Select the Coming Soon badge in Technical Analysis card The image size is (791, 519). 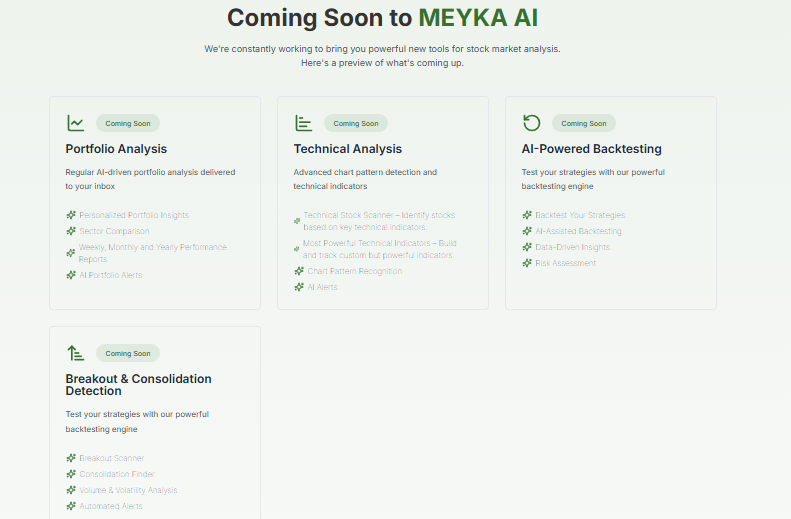356,123
